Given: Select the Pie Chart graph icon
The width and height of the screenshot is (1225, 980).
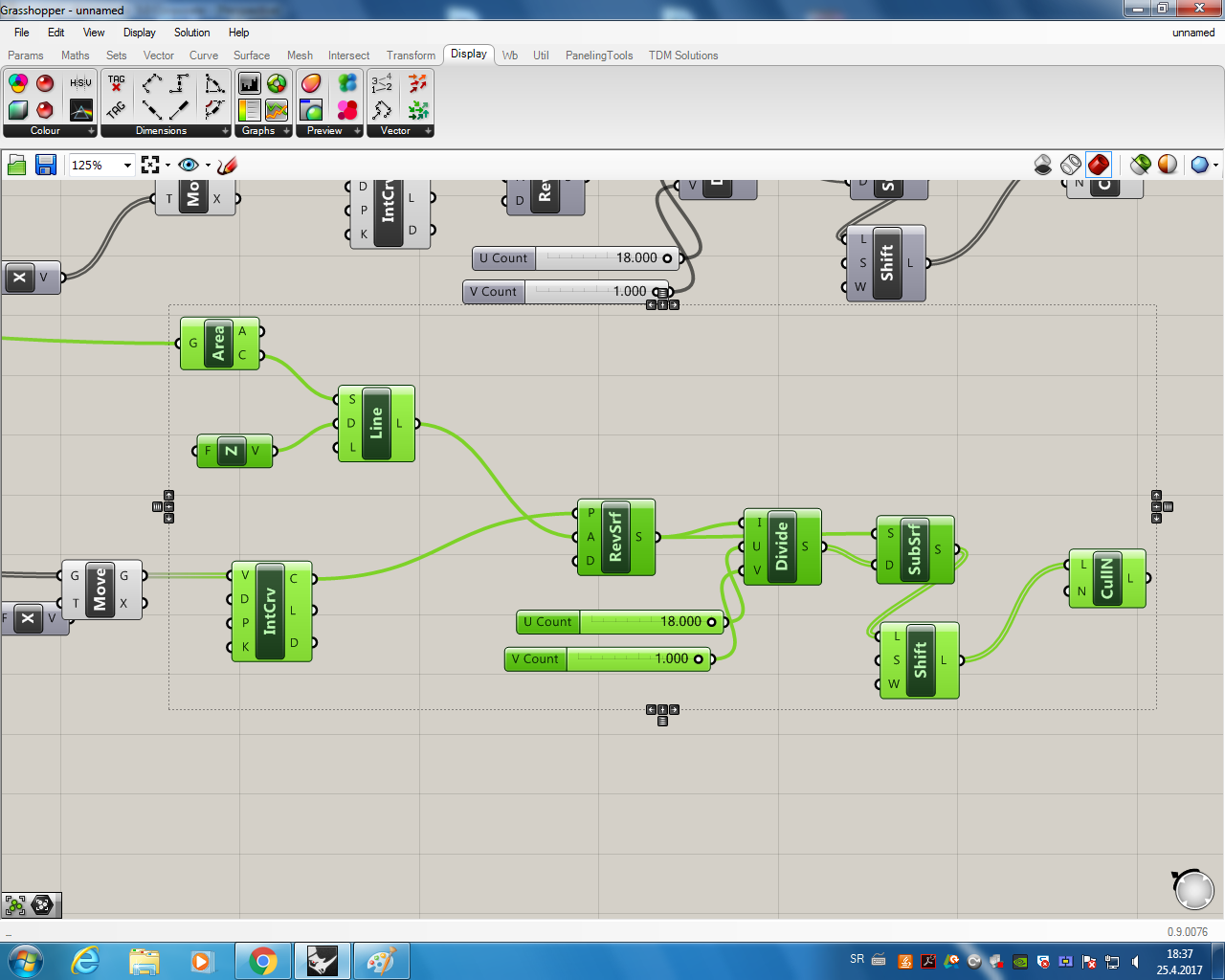Looking at the screenshot, I should [x=277, y=83].
